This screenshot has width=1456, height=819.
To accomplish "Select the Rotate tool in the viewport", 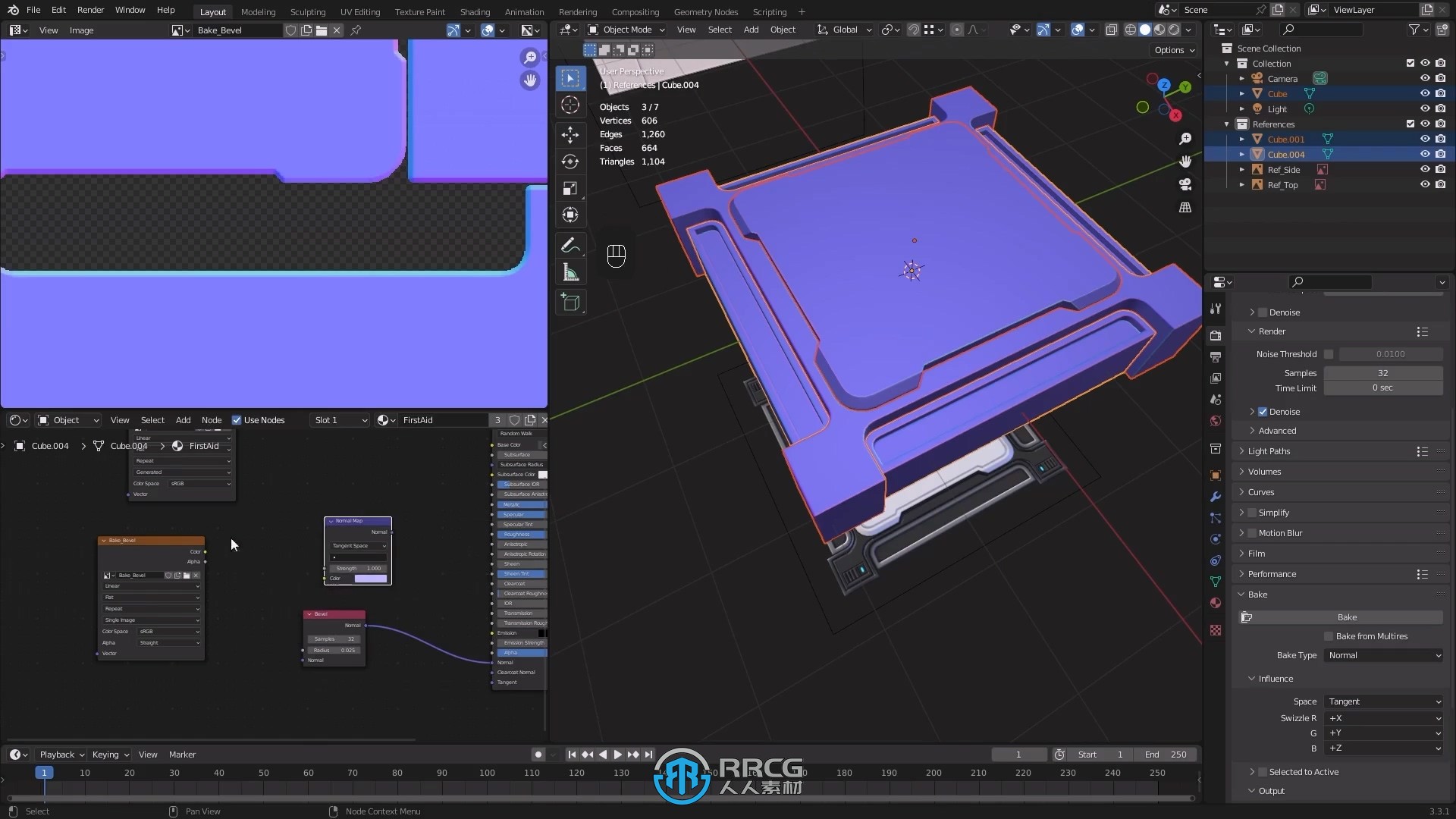I will (x=570, y=162).
